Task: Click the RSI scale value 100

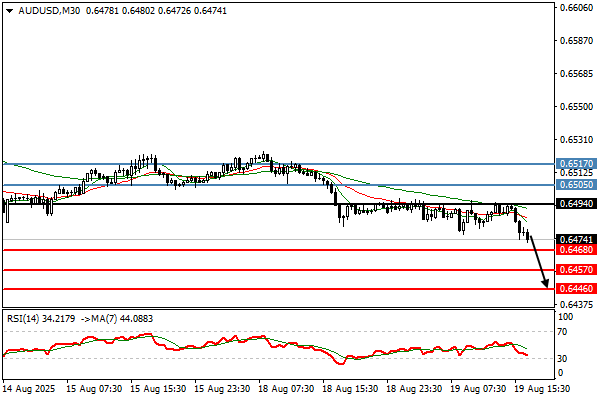Action: point(566,317)
